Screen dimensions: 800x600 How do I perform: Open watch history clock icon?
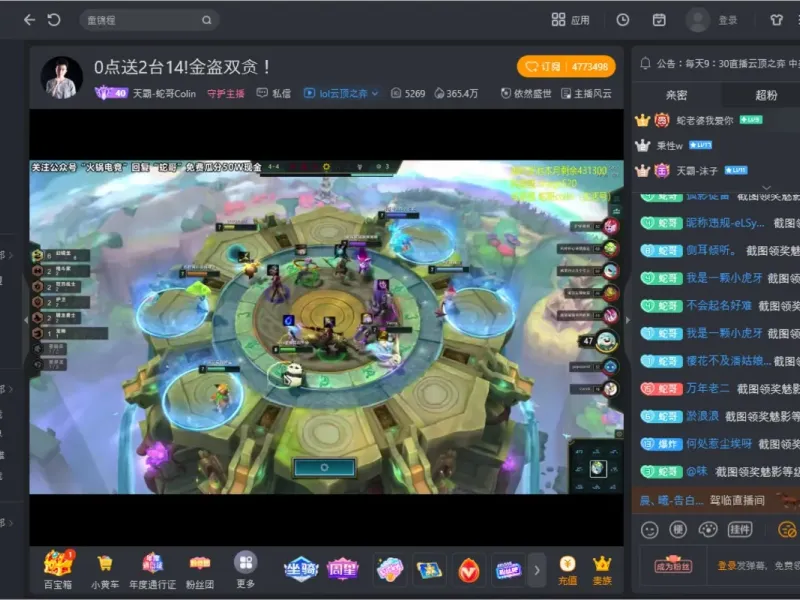(622, 20)
